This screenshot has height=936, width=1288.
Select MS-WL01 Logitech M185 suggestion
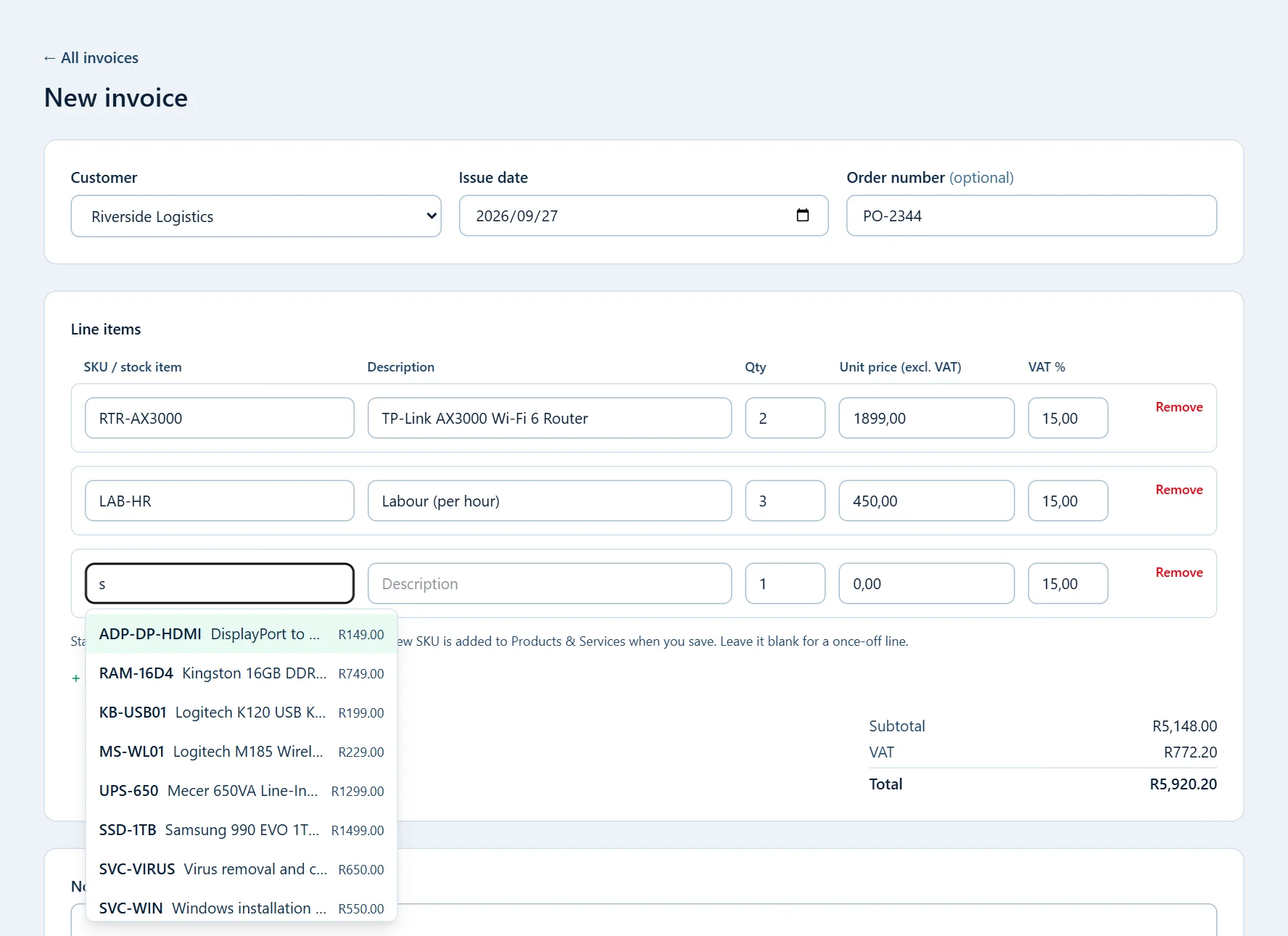241,752
